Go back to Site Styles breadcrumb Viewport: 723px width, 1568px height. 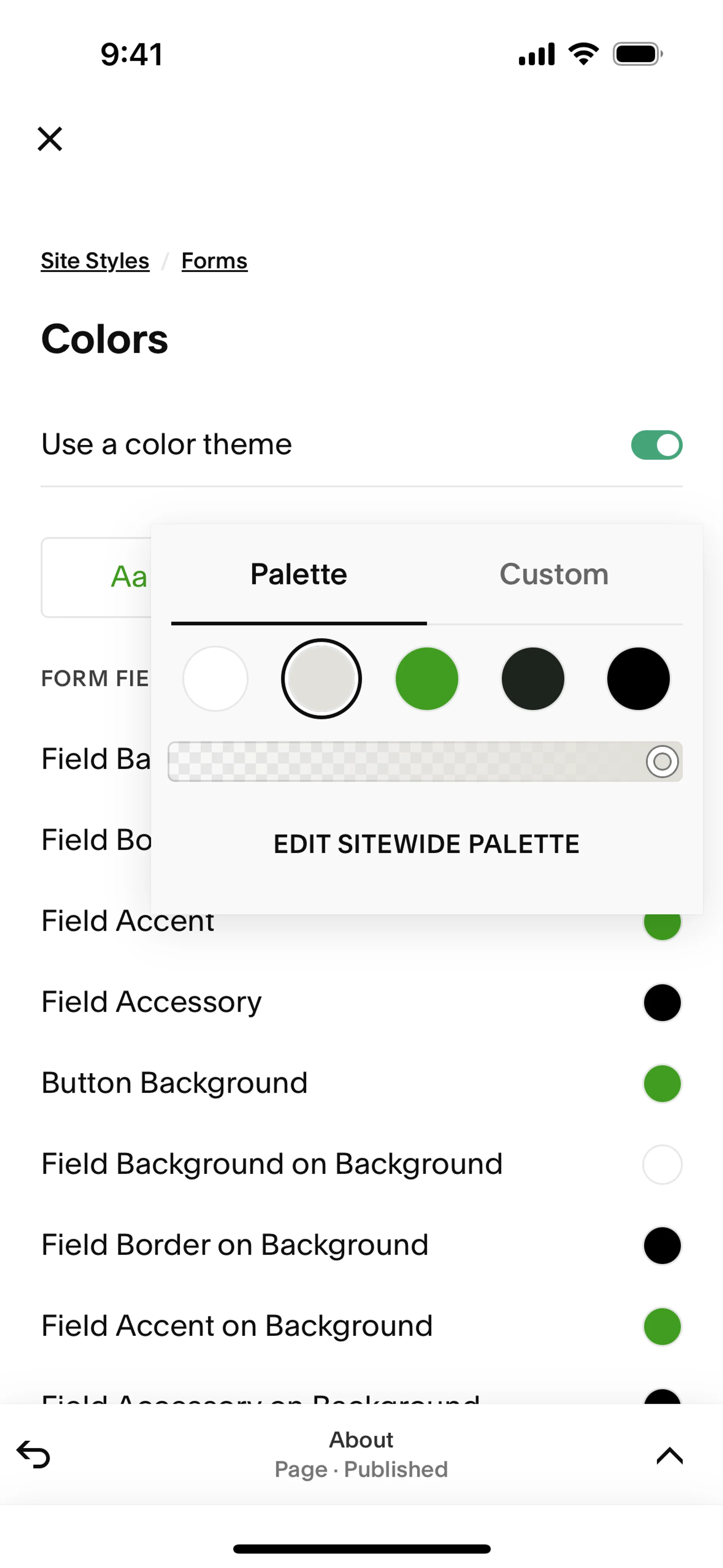[x=95, y=261]
